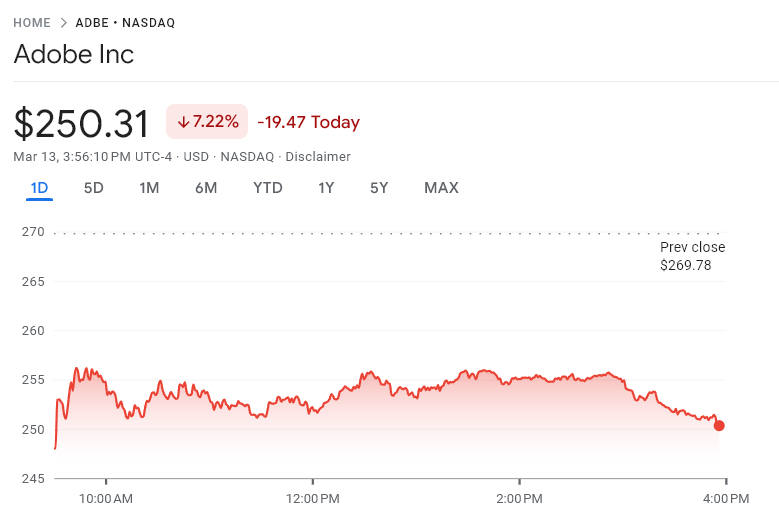Select the 1M chart range
779x525 pixels.
149,188
